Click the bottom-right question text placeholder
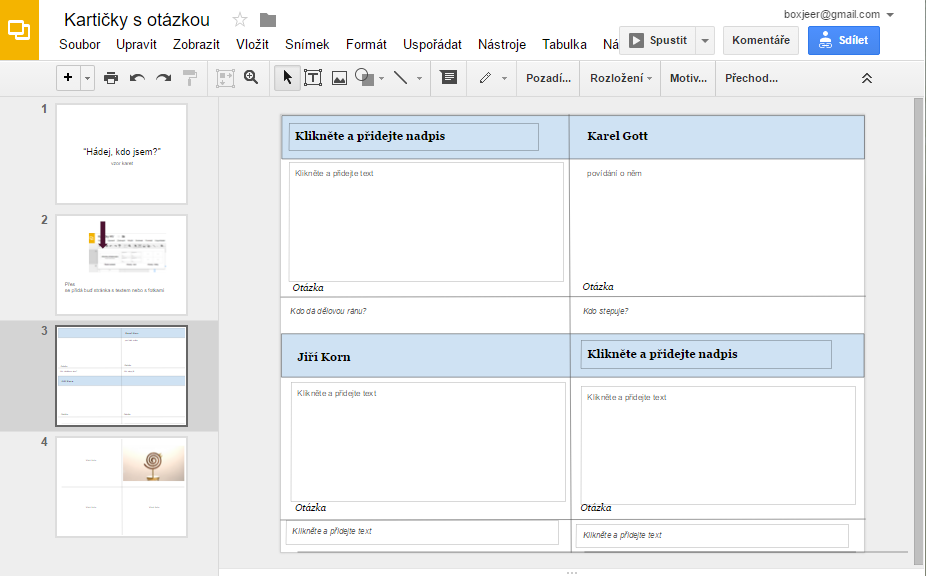The width and height of the screenshot is (926, 576). (712, 535)
